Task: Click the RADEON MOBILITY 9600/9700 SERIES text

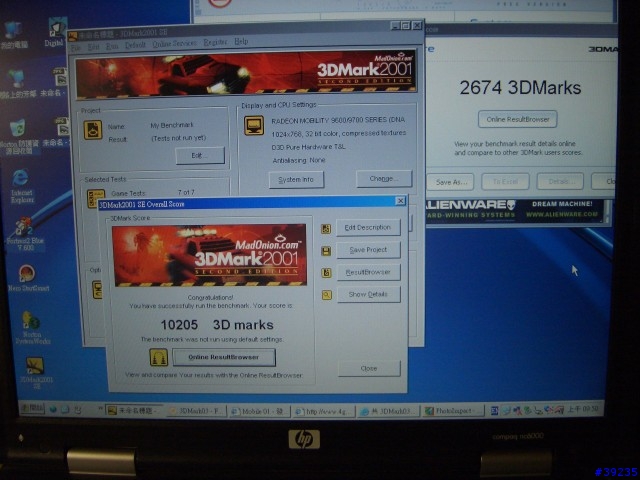Action: click(338, 120)
